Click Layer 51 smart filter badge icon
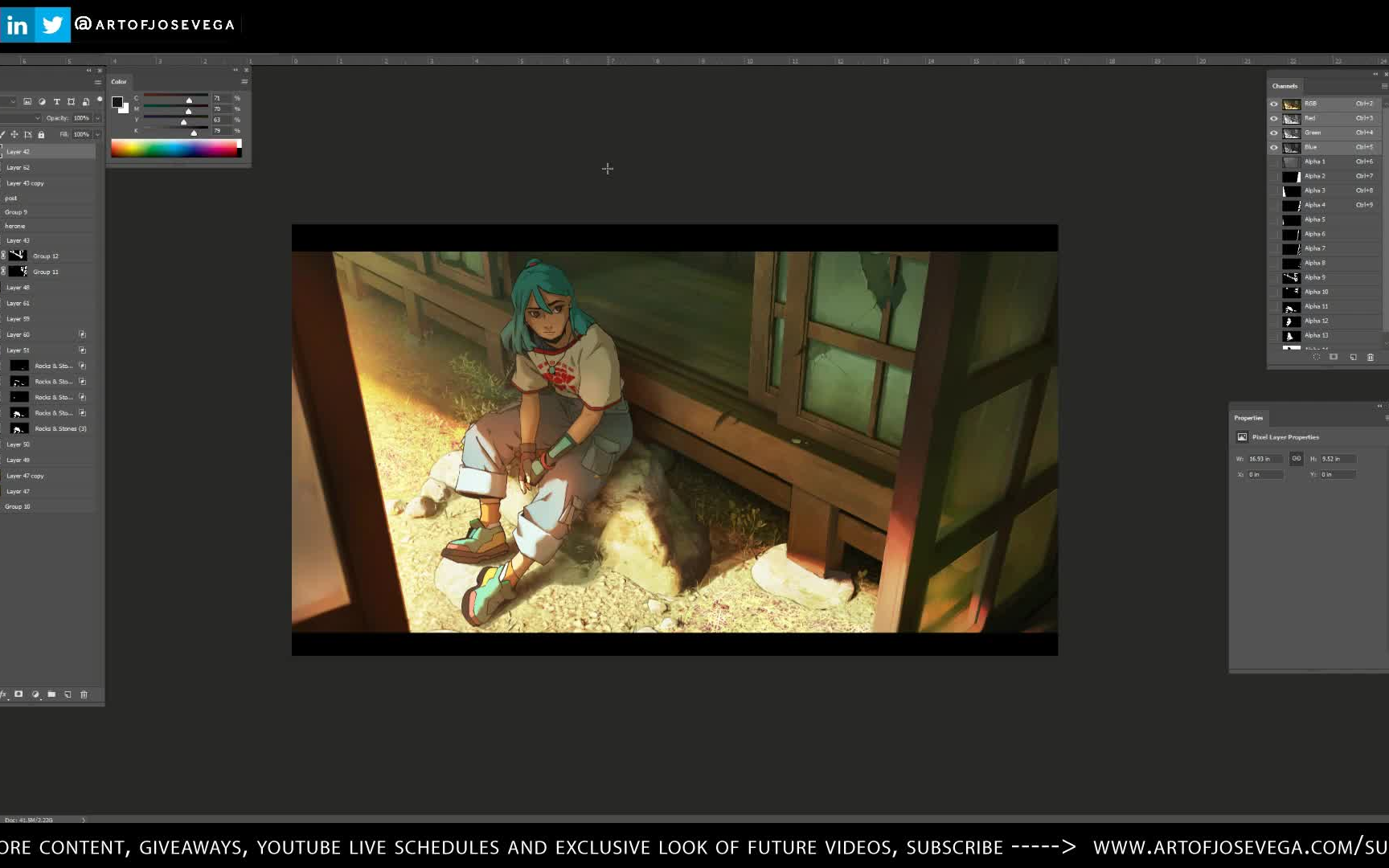 82,350
